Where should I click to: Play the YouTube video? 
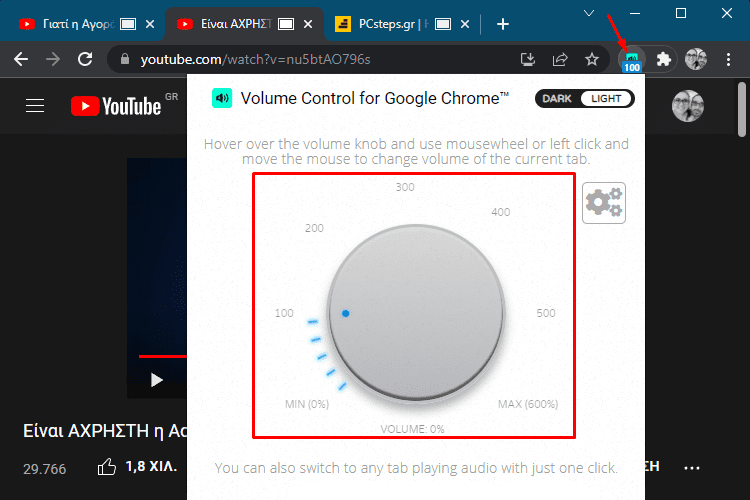tap(156, 380)
